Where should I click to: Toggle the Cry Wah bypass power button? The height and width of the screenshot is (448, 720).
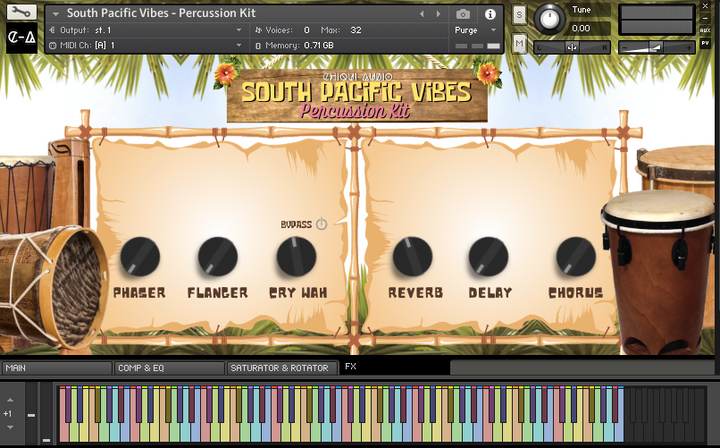pyautogui.click(x=321, y=224)
